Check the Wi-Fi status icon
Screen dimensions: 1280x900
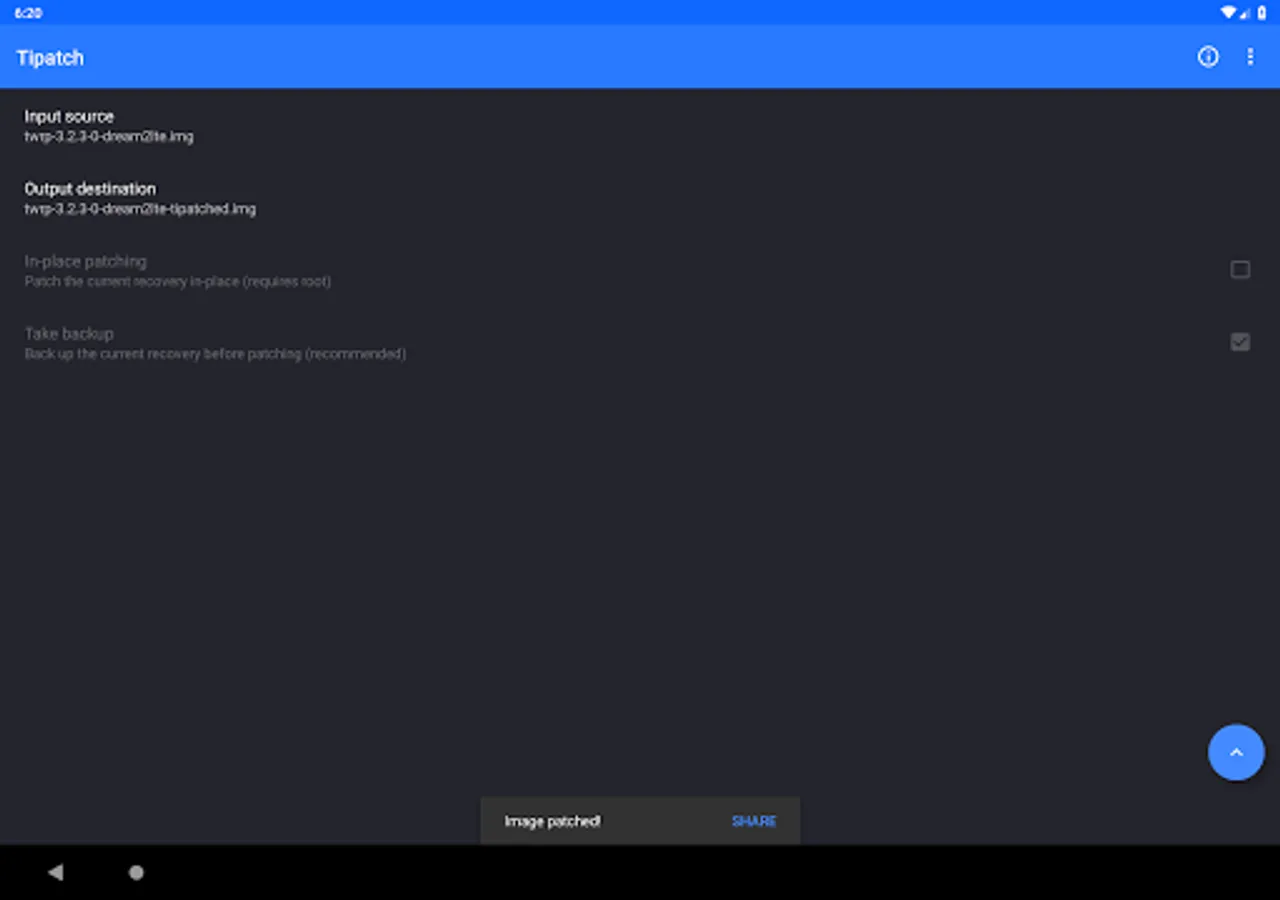pos(1228,13)
